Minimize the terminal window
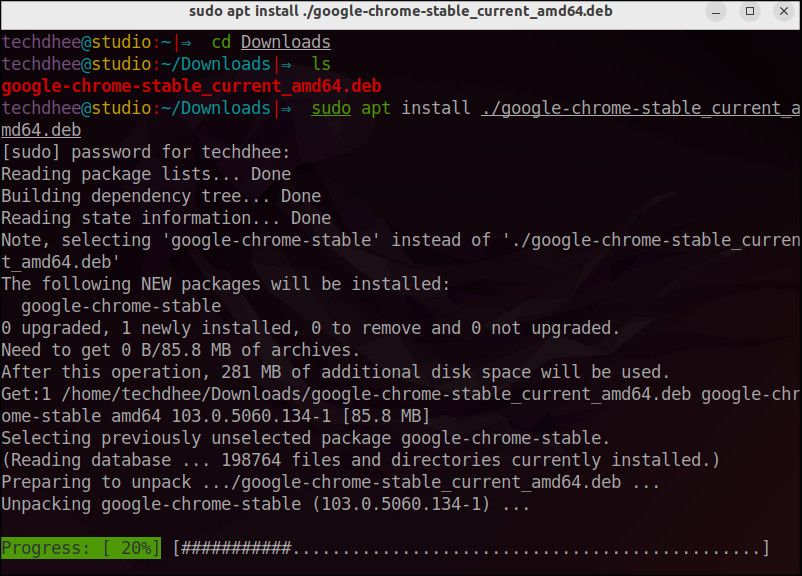The image size is (802, 576). click(x=716, y=12)
